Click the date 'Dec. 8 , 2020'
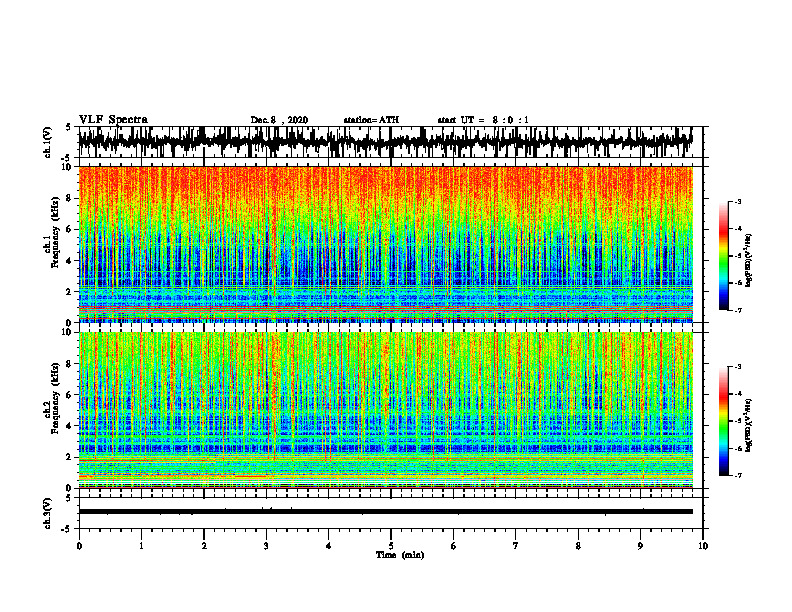The image size is (792, 612). [x=279, y=120]
